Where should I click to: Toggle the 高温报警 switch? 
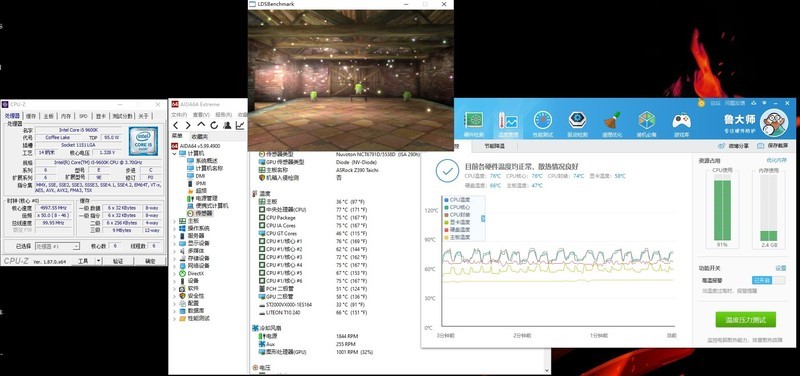pos(768,281)
